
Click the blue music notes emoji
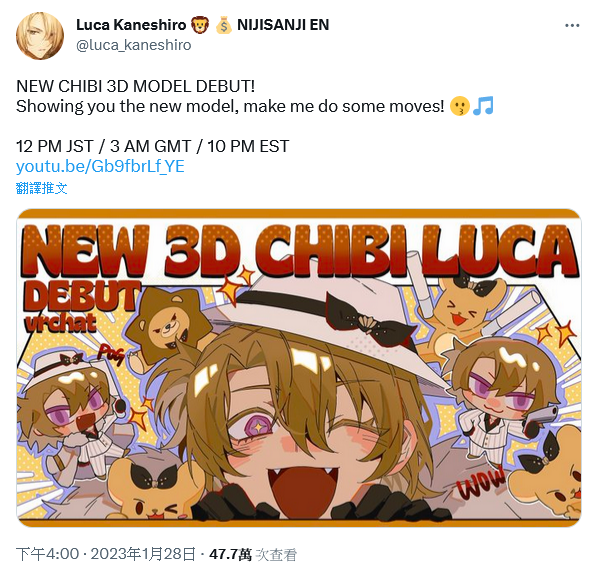pos(483,106)
